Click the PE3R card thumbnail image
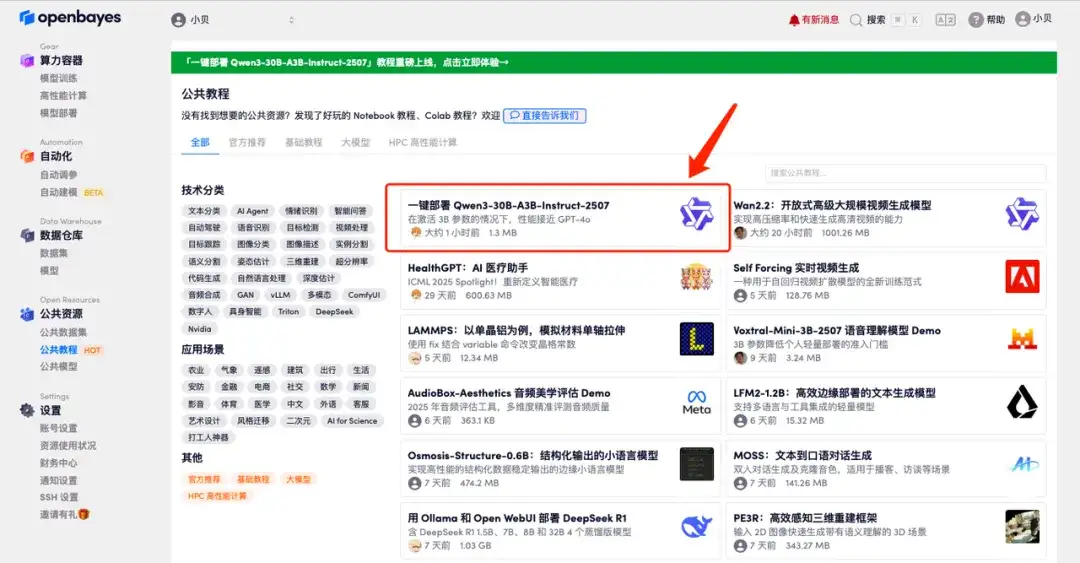 coord(1022,527)
